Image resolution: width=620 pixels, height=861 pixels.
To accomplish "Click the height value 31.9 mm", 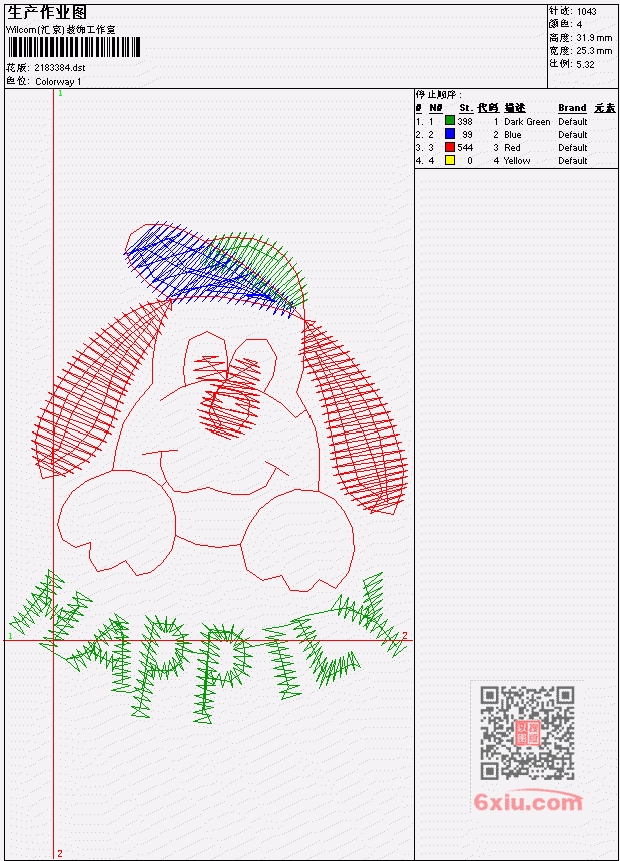I will (594, 37).
